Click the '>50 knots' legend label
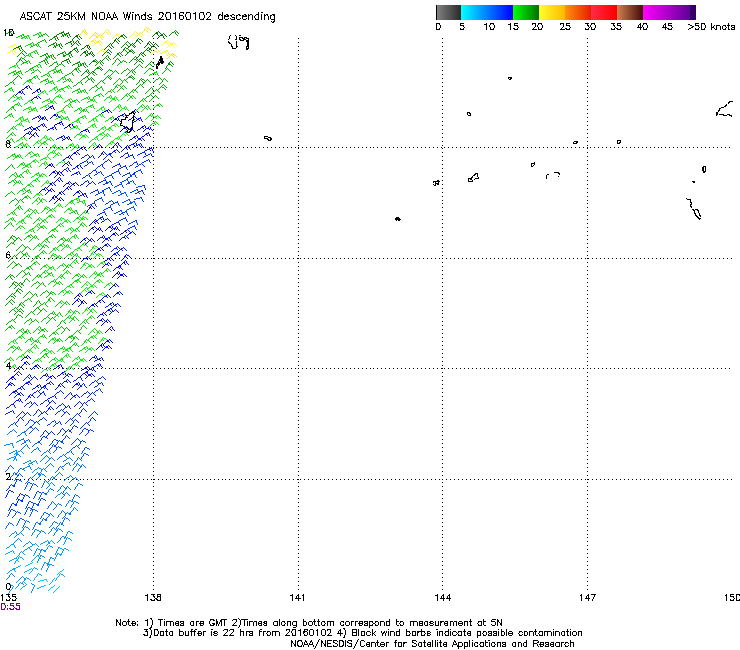 point(711,27)
